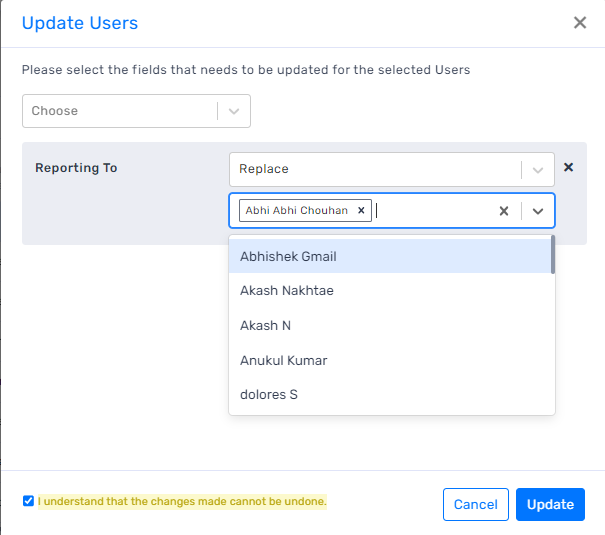Remove the Reporting To field row

coord(568,167)
